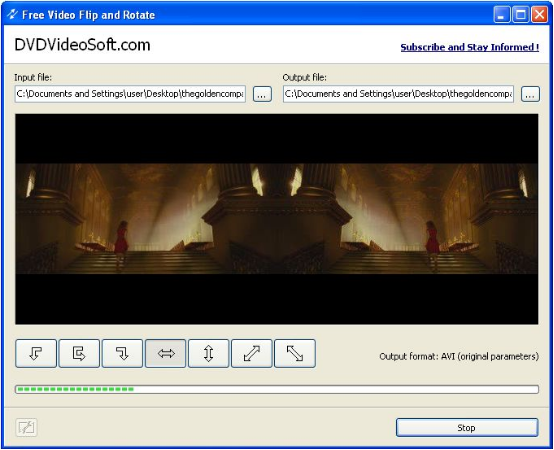This screenshot has width=554, height=450.
Task: Click the DVDVideoSoft.com logo text
Action: [82, 45]
